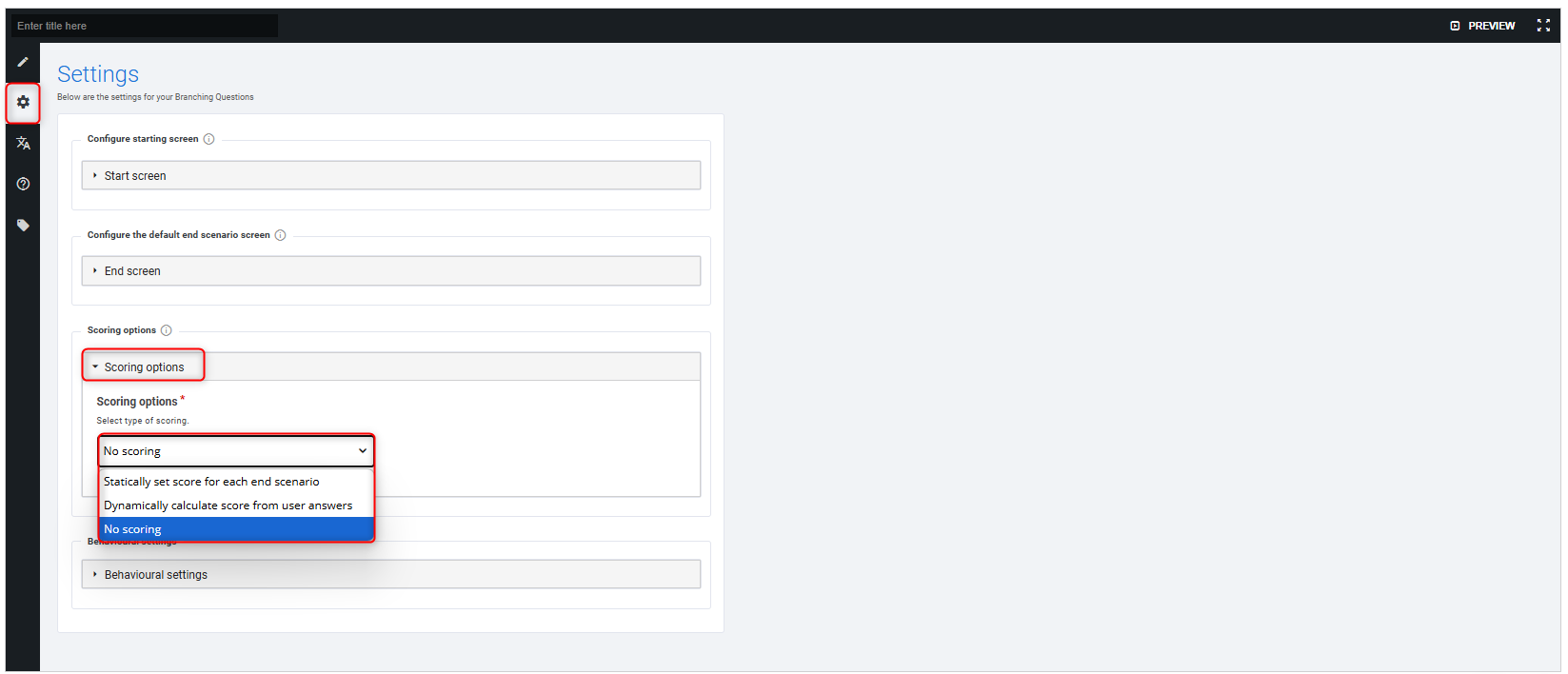Toggle fullscreen mode icon in top bar

click(x=1543, y=26)
